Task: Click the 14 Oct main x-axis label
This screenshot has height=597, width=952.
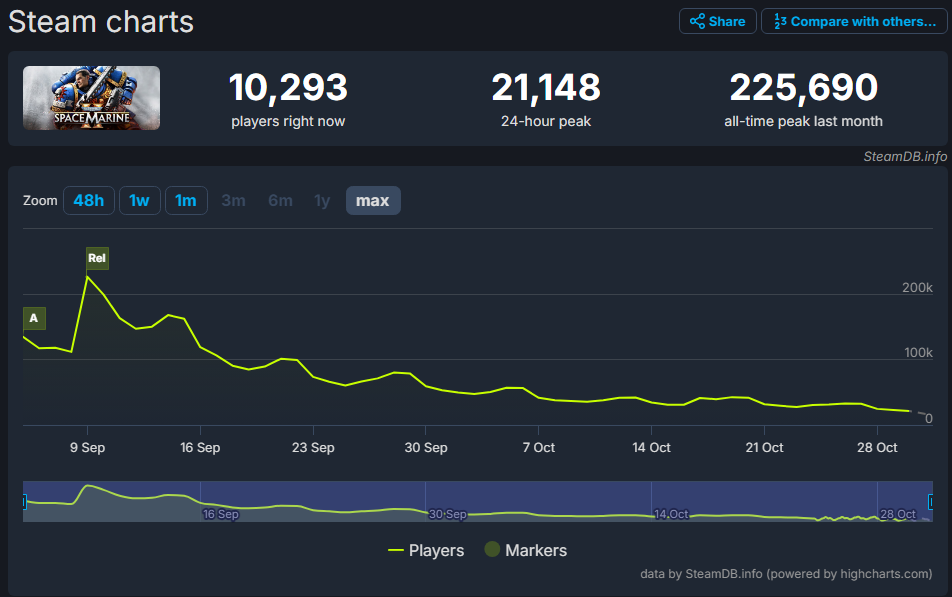Action: tap(651, 448)
